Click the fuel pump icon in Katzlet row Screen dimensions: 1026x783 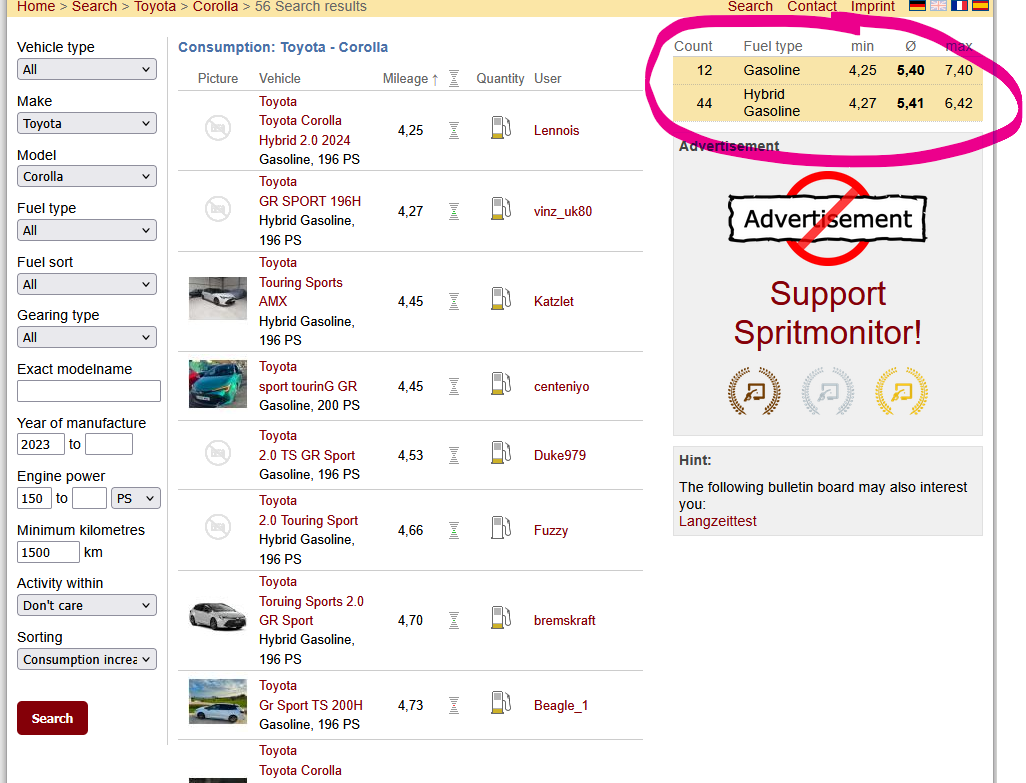[x=501, y=298]
